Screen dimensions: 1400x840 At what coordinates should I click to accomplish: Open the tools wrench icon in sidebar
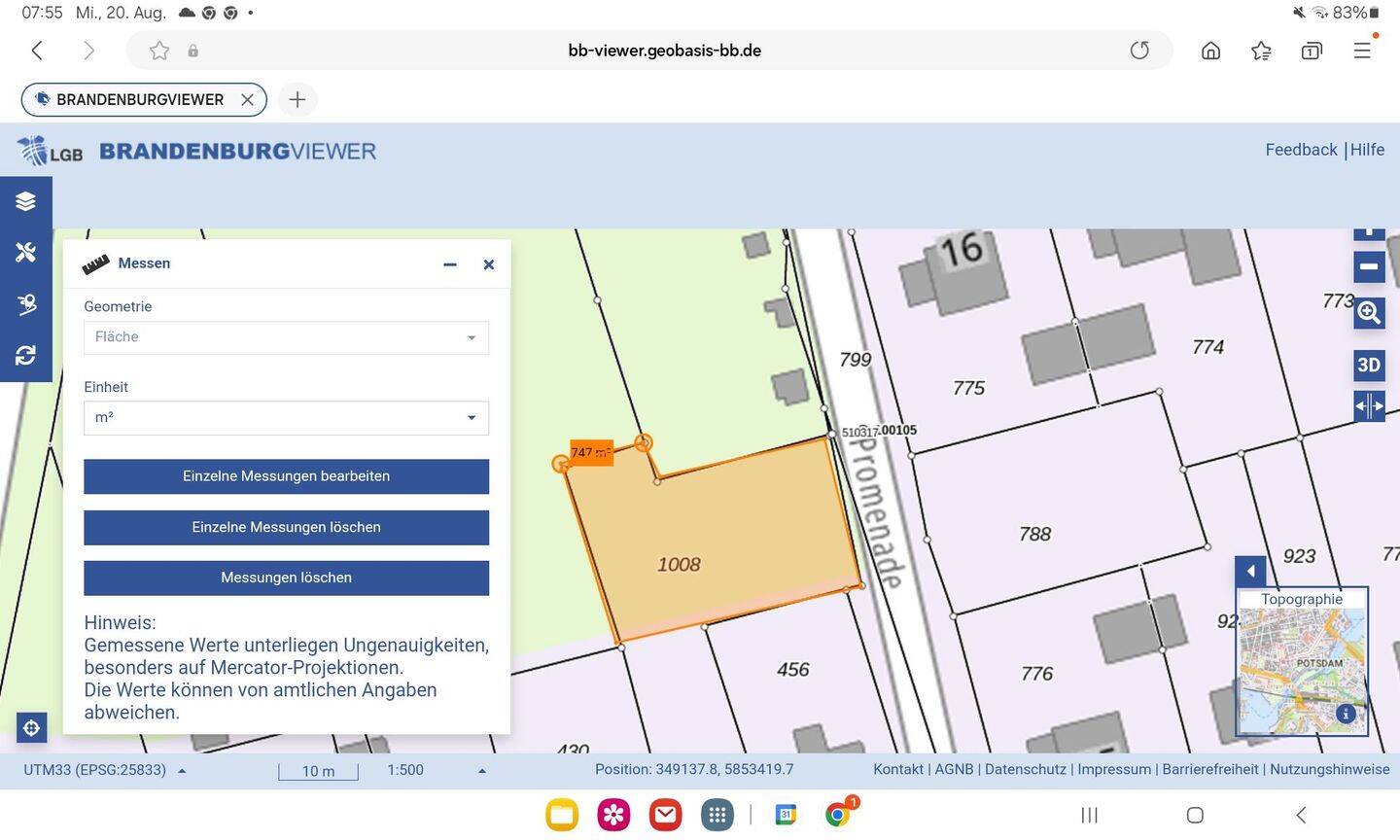[x=25, y=253]
